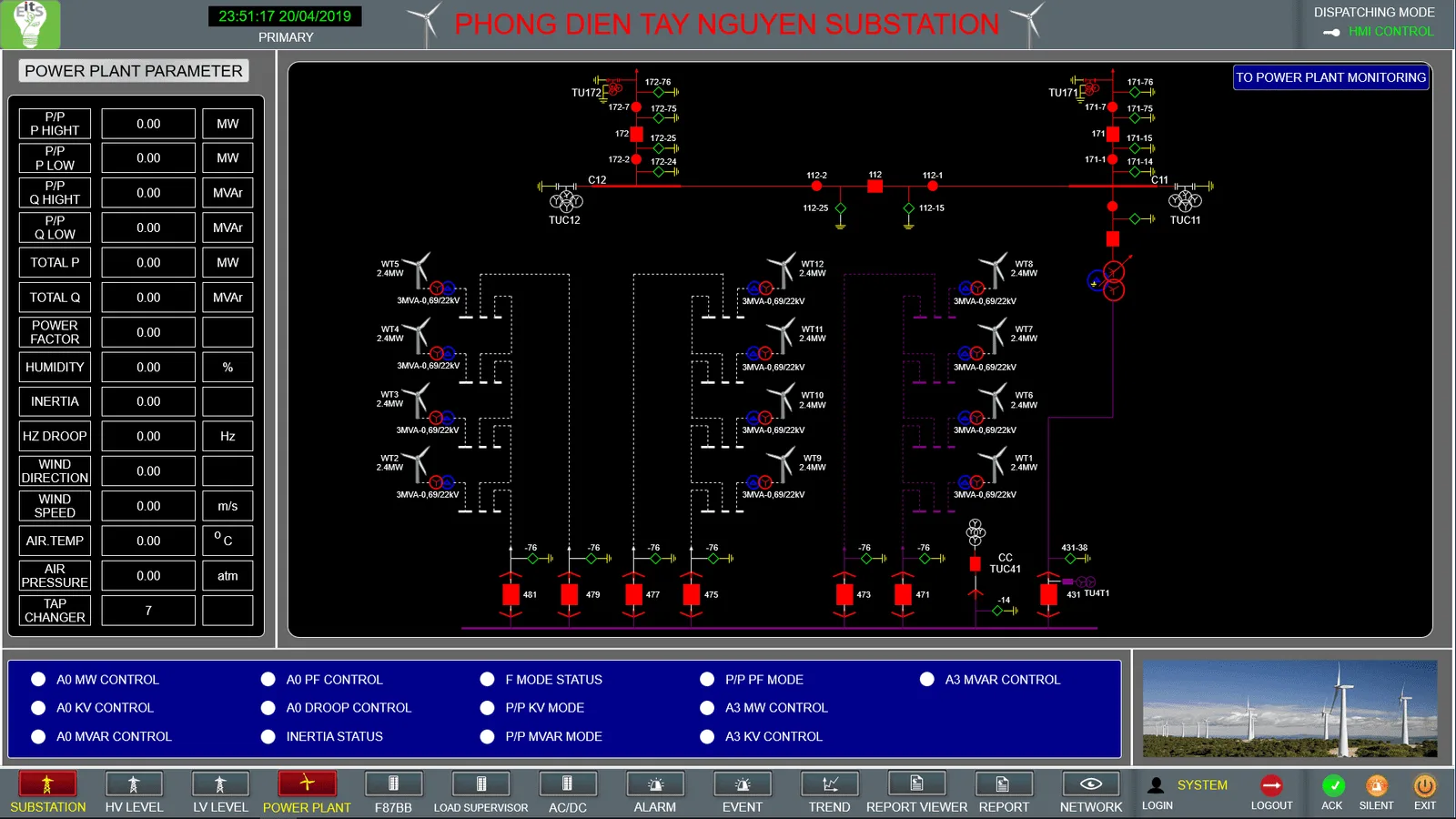
Task: Click the wind farm photo thumbnail
Action: coord(1289,709)
